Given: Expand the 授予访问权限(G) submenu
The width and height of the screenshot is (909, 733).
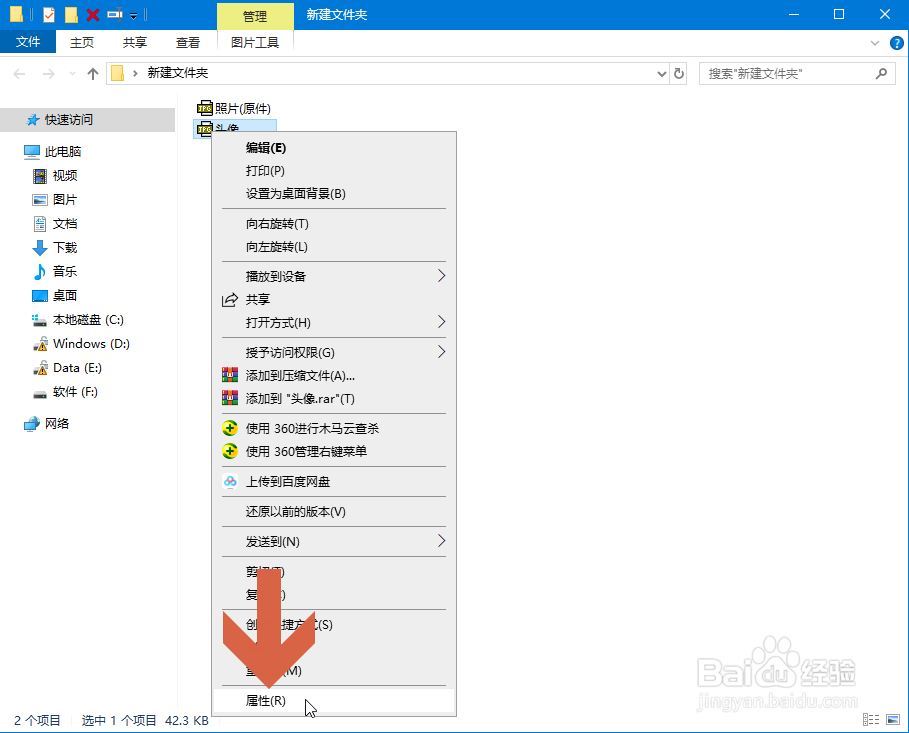Looking at the screenshot, I should pyautogui.click(x=334, y=353).
